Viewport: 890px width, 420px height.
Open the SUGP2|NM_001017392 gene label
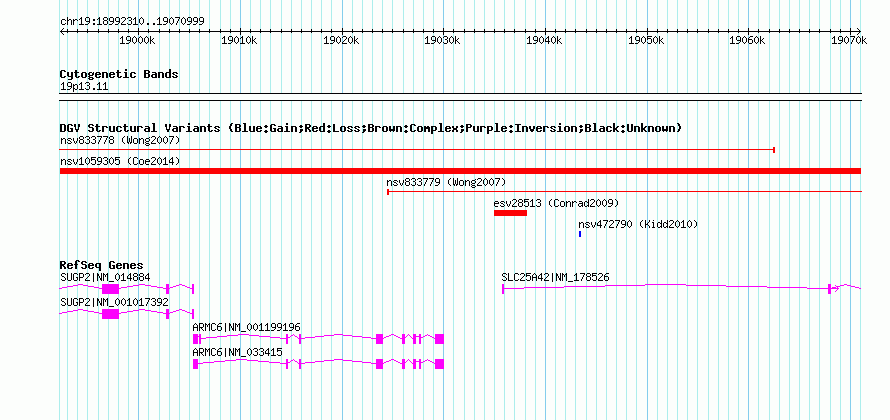(x=114, y=302)
